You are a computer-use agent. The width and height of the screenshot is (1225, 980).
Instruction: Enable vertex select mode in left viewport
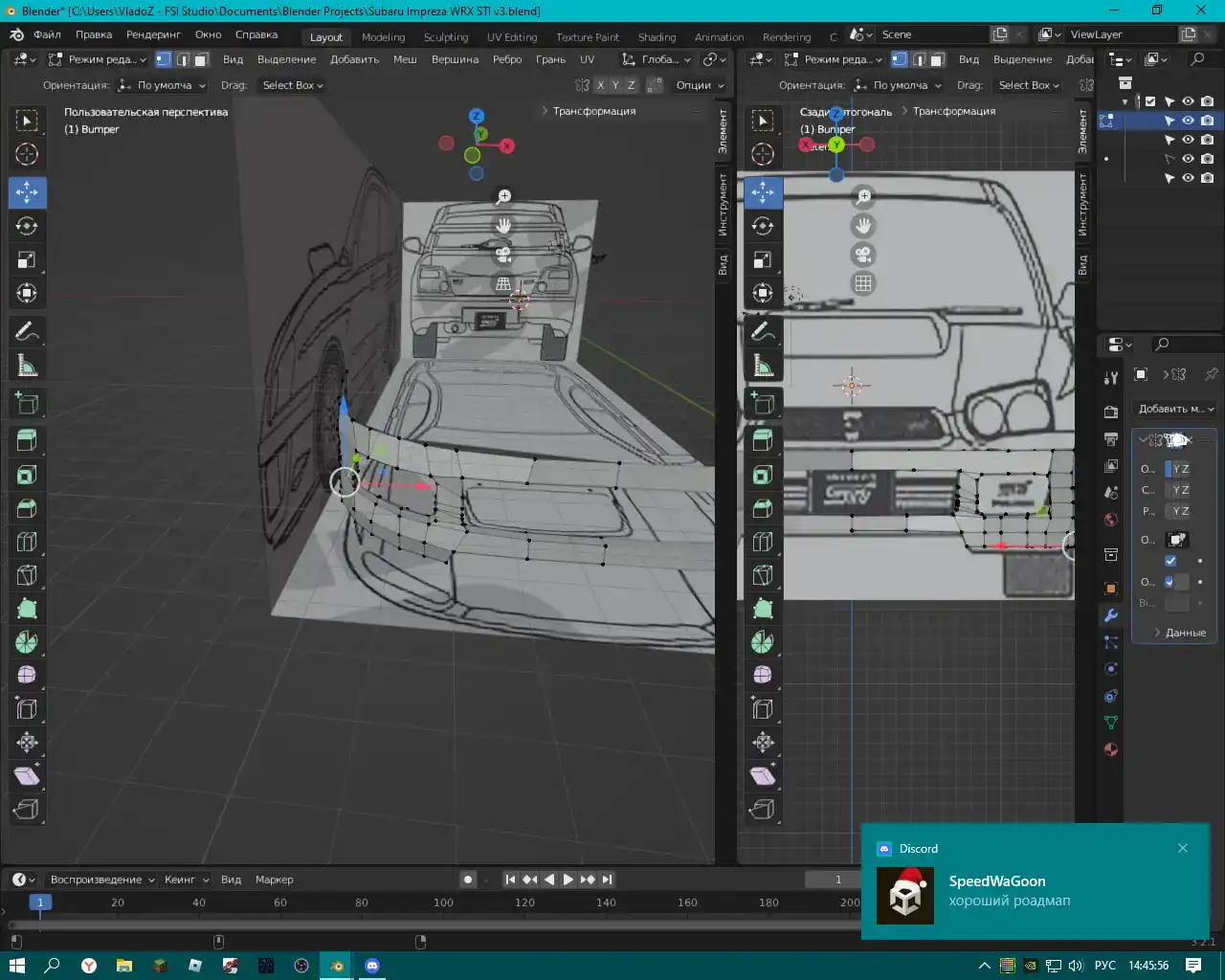(164, 59)
